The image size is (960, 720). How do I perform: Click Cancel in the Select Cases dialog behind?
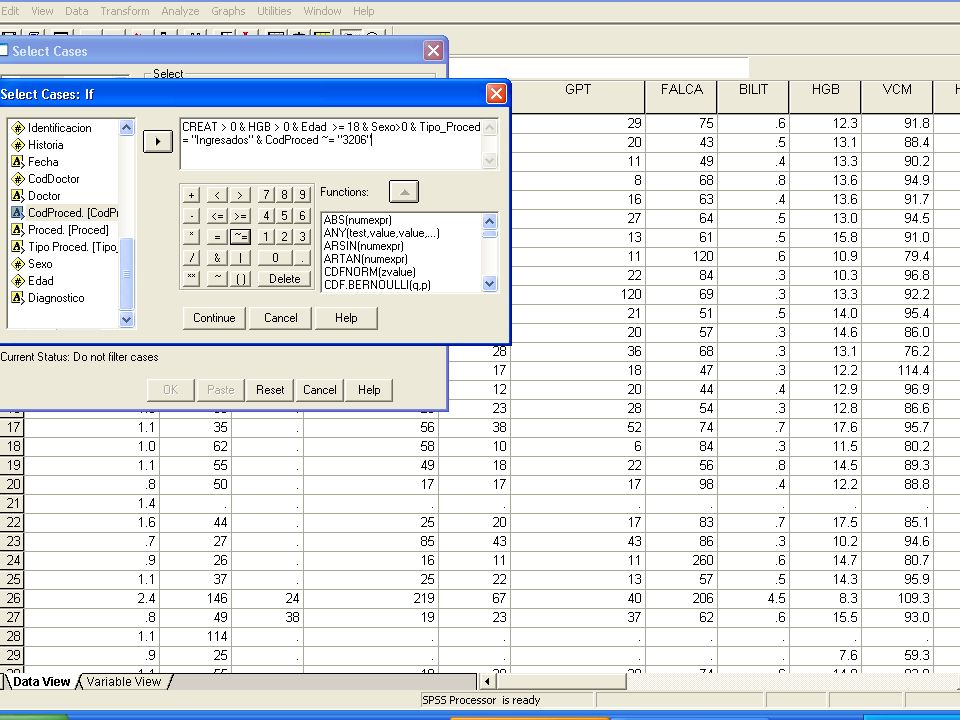320,390
